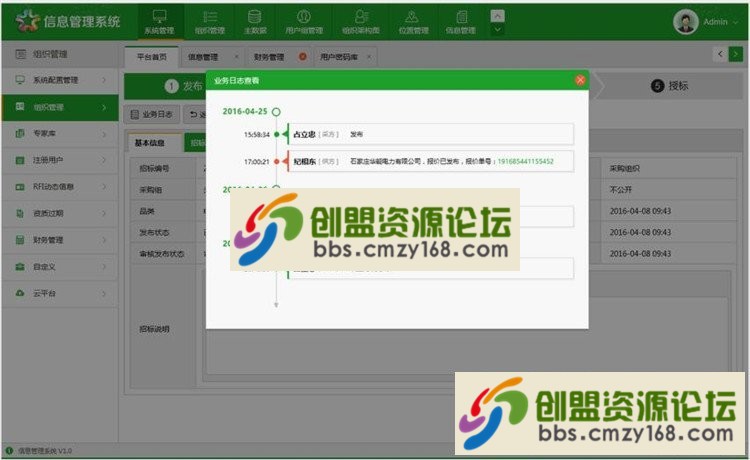750x460 pixels.
Task: Click the 云平台 cloud icon in sidebar
Action: point(20,293)
